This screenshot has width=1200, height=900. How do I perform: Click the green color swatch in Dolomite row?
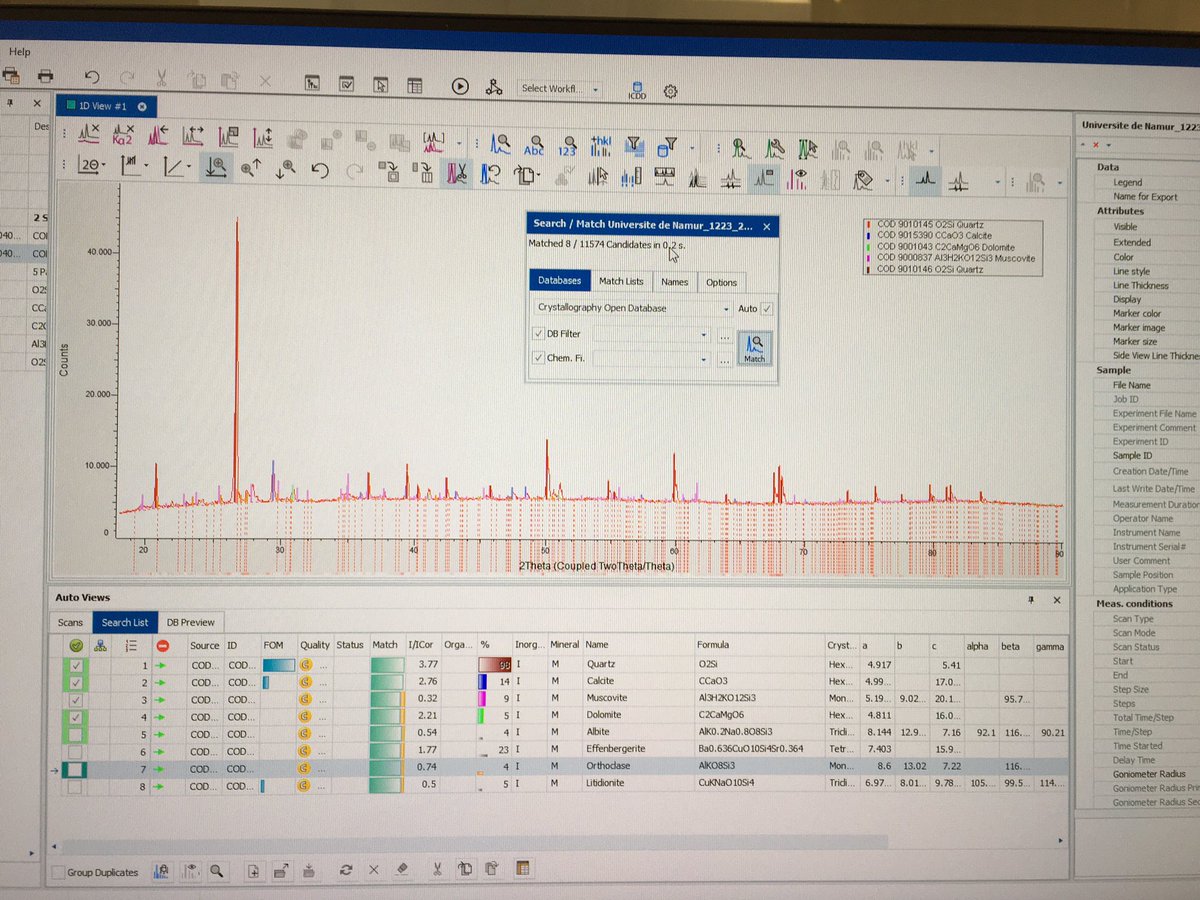482,716
